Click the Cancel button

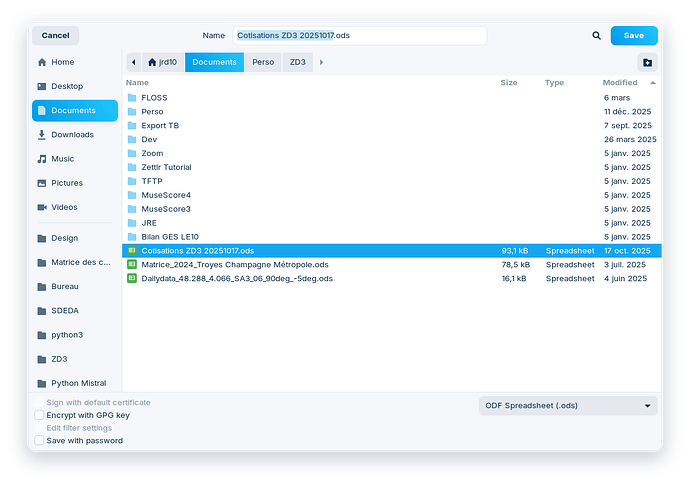[55, 36]
